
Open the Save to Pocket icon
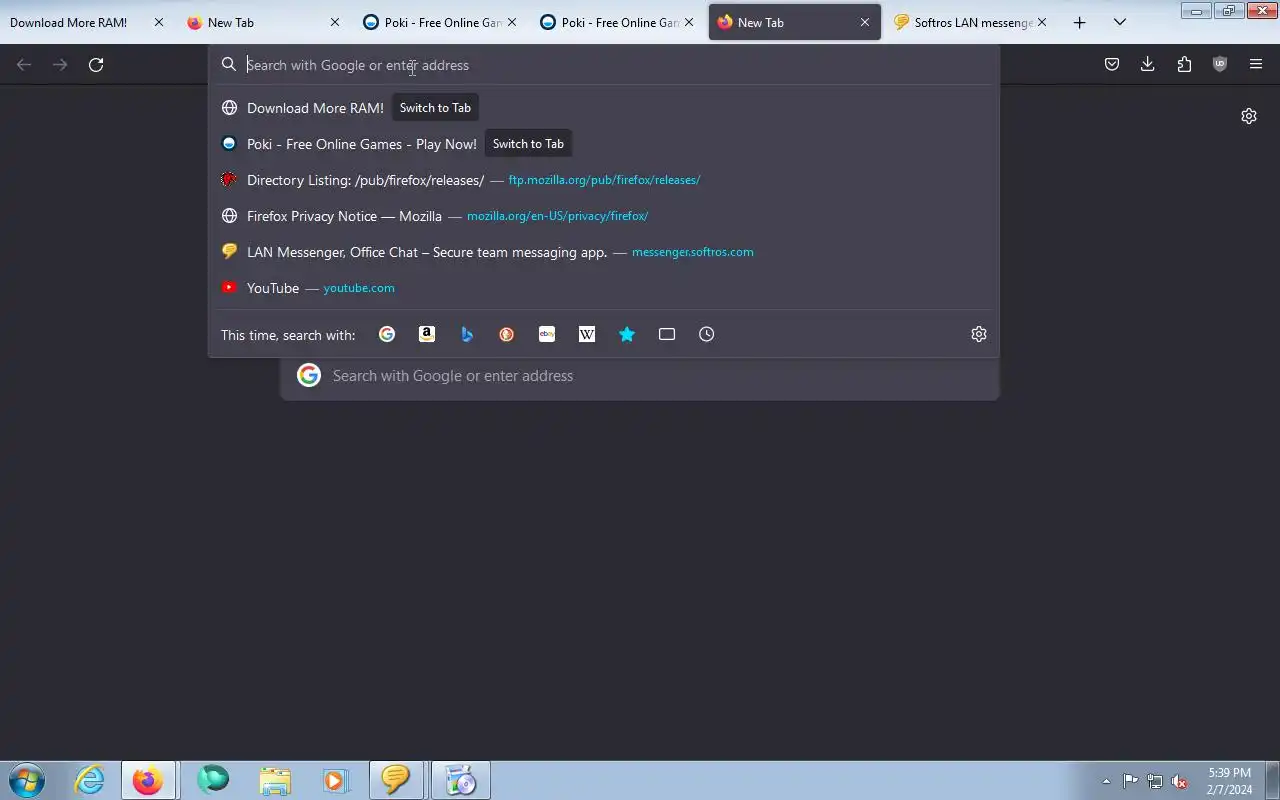pos(1112,65)
